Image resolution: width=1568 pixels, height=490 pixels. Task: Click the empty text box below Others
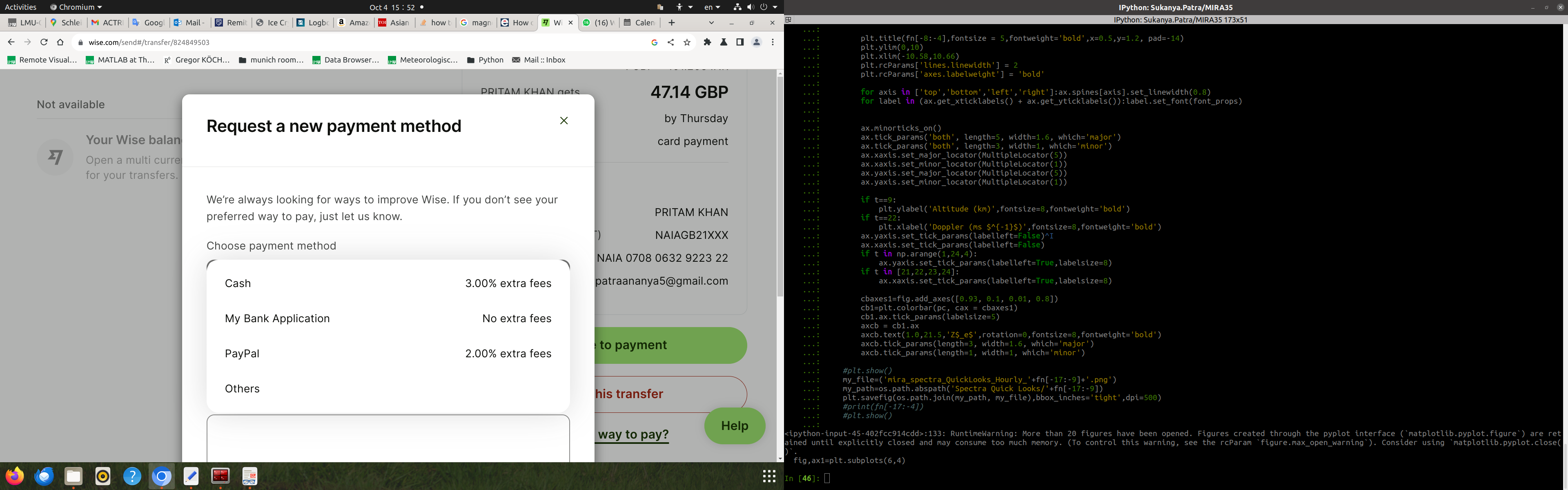click(388, 438)
